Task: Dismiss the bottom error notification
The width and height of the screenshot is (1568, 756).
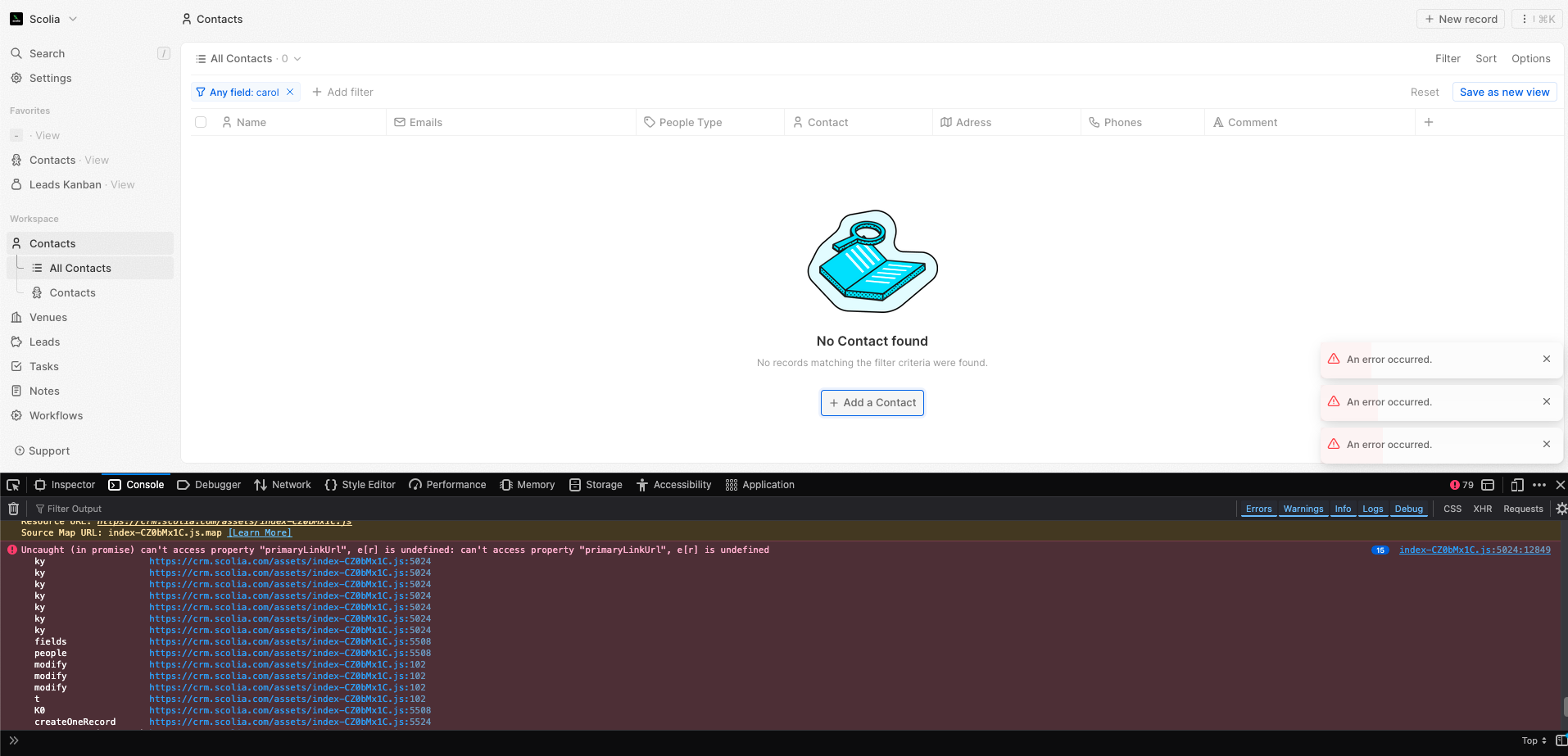Action: (1547, 444)
